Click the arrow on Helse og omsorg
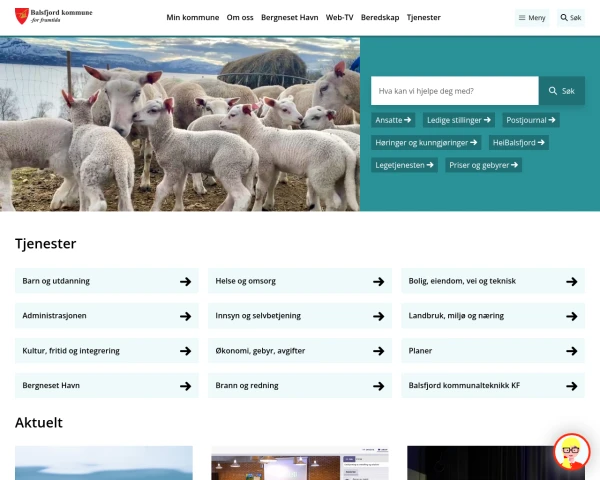The width and height of the screenshot is (600, 480). (x=378, y=282)
